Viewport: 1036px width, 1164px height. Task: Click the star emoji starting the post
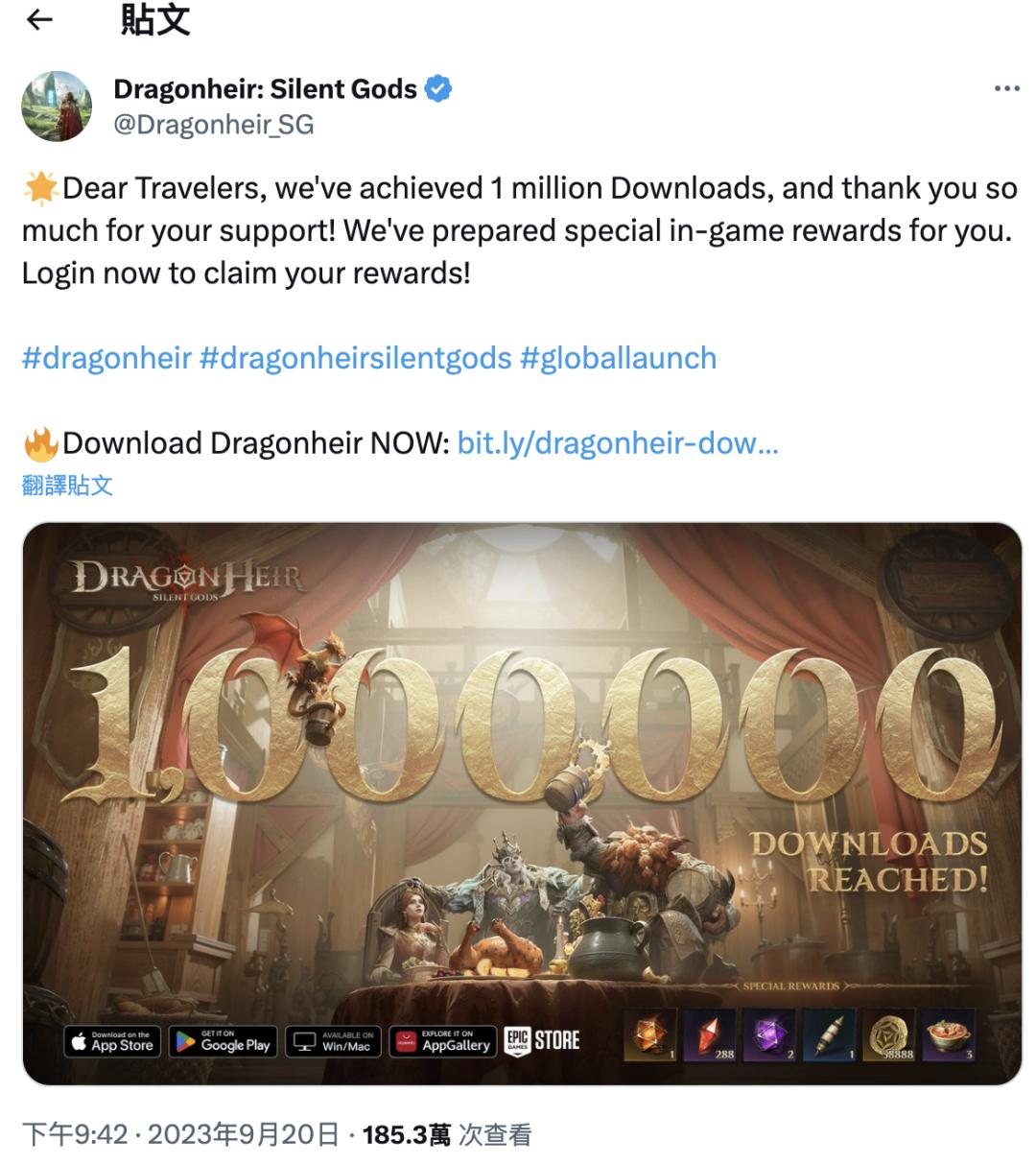click(41, 187)
